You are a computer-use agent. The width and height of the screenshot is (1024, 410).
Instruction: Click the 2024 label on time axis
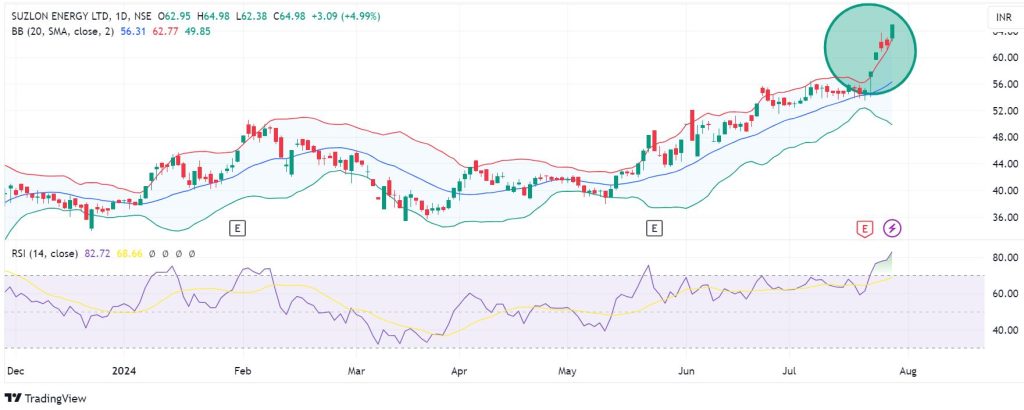coord(123,371)
